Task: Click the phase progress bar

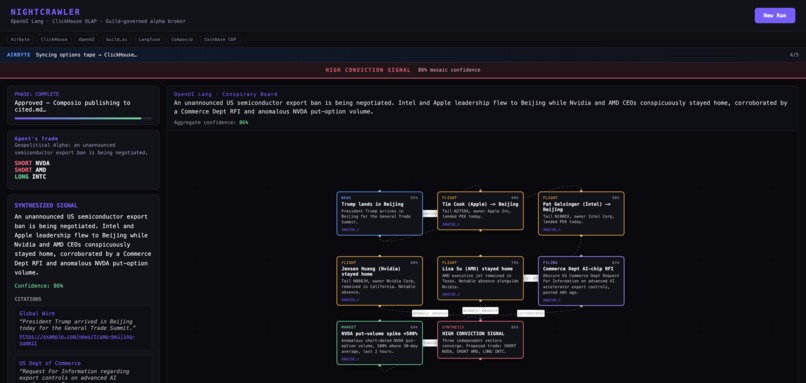Action: pos(83,118)
